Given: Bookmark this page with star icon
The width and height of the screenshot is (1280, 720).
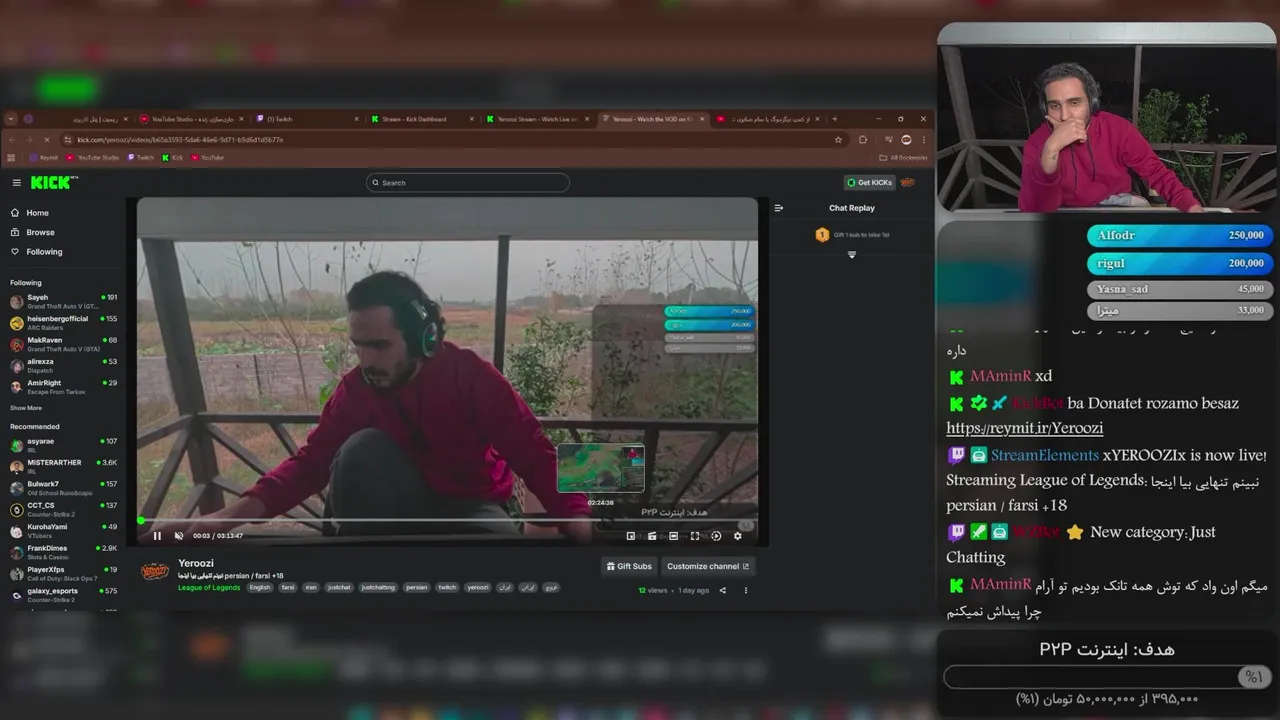Looking at the screenshot, I should click(x=838, y=140).
